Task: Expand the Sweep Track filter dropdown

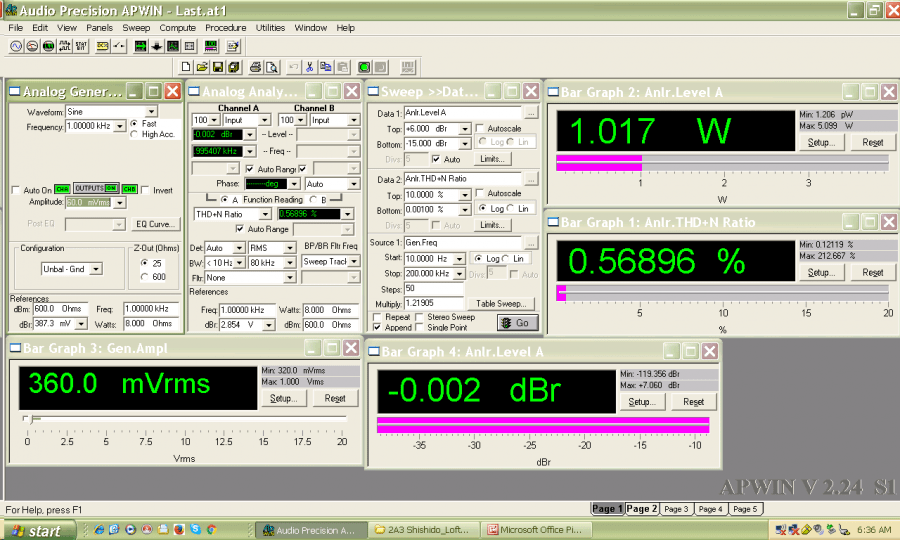Action: pyautogui.click(x=354, y=261)
